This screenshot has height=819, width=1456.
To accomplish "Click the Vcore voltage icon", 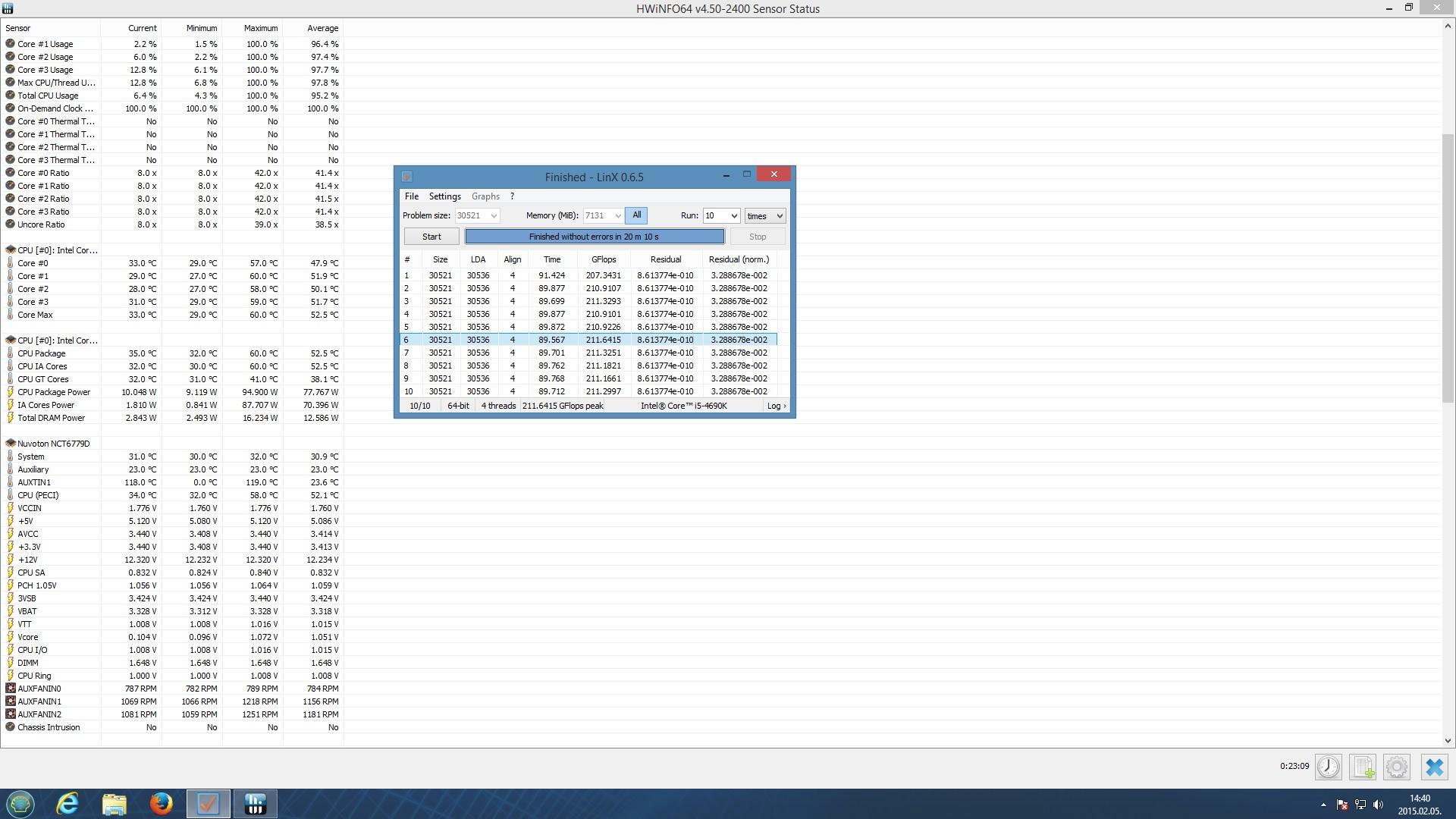I will 11,637.
